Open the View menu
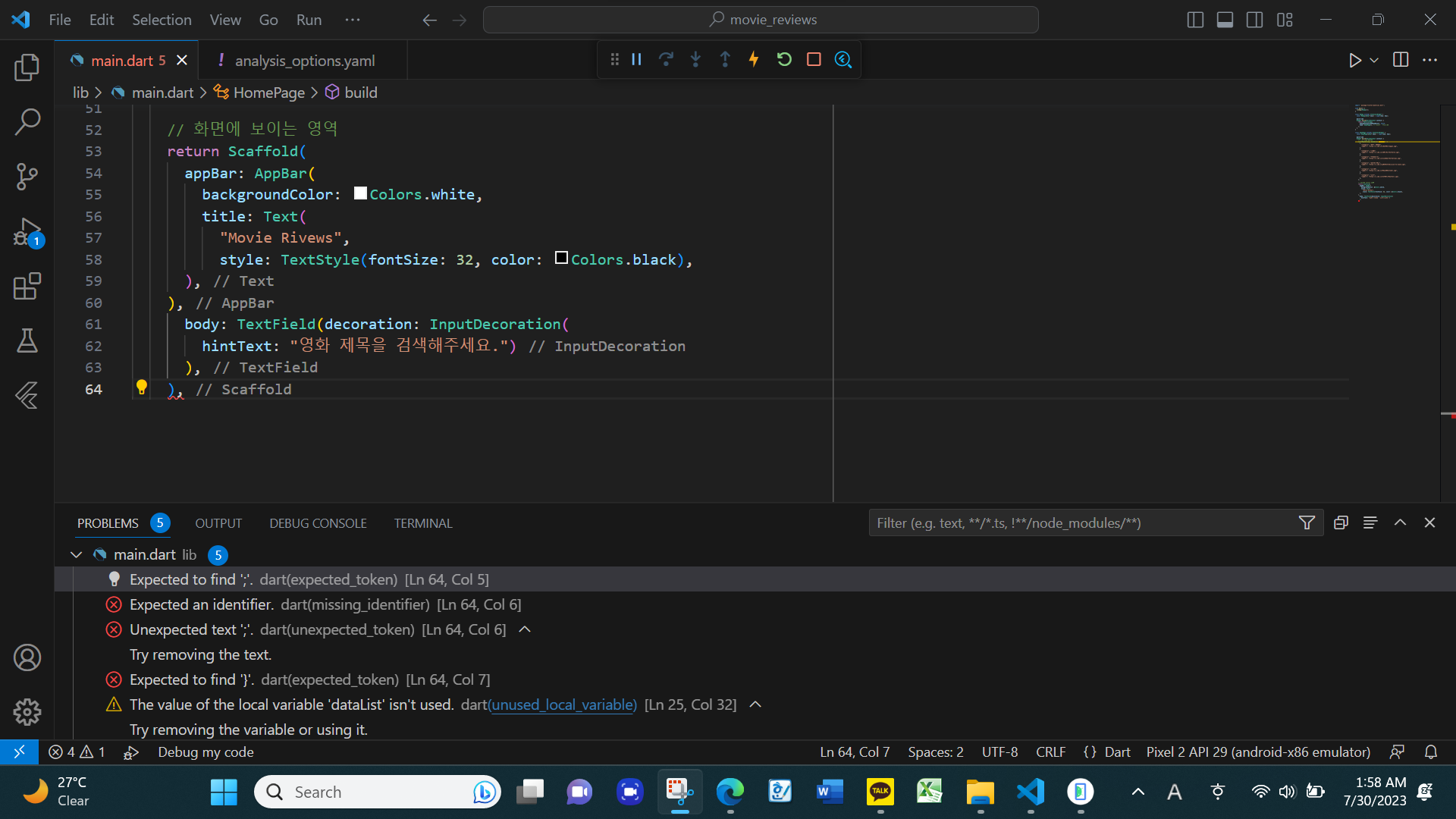 tap(225, 20)
